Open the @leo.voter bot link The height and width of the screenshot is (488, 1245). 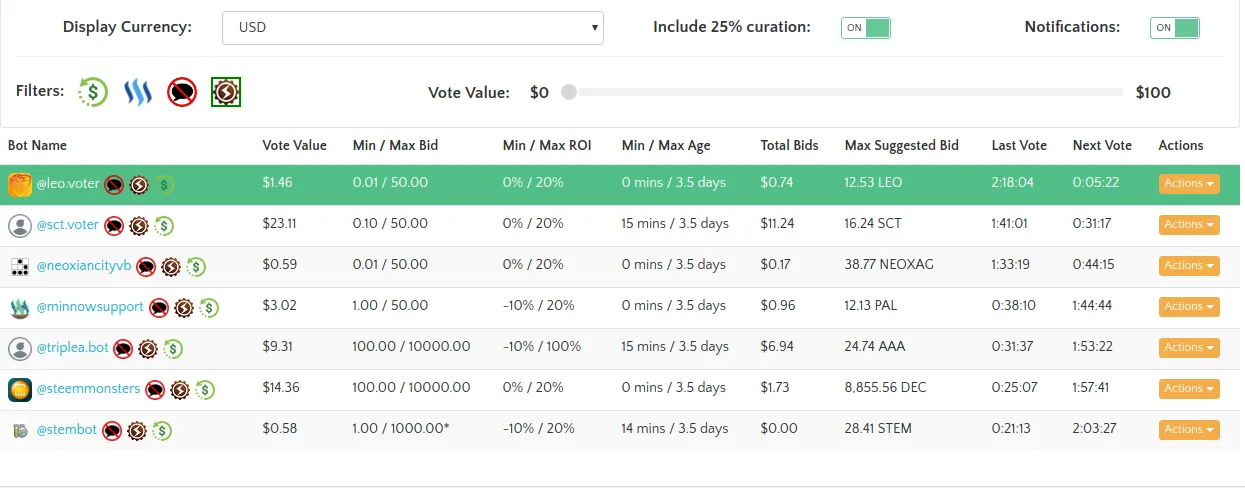[x=68, y=184]
